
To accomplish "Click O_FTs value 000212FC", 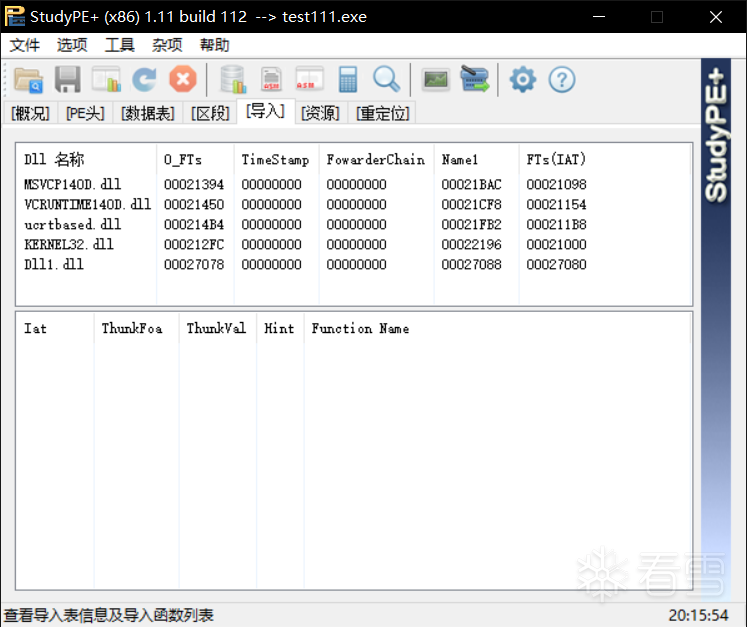I will 194,244.
